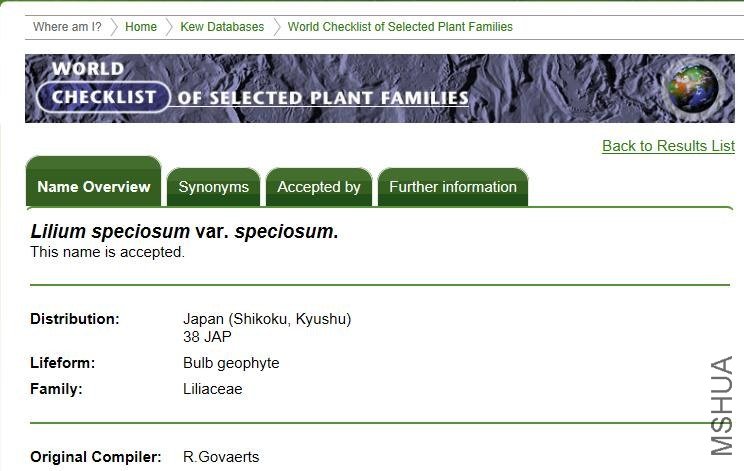
Task: Go to Kew Databases breadcrumb
Action: [222, 27]
